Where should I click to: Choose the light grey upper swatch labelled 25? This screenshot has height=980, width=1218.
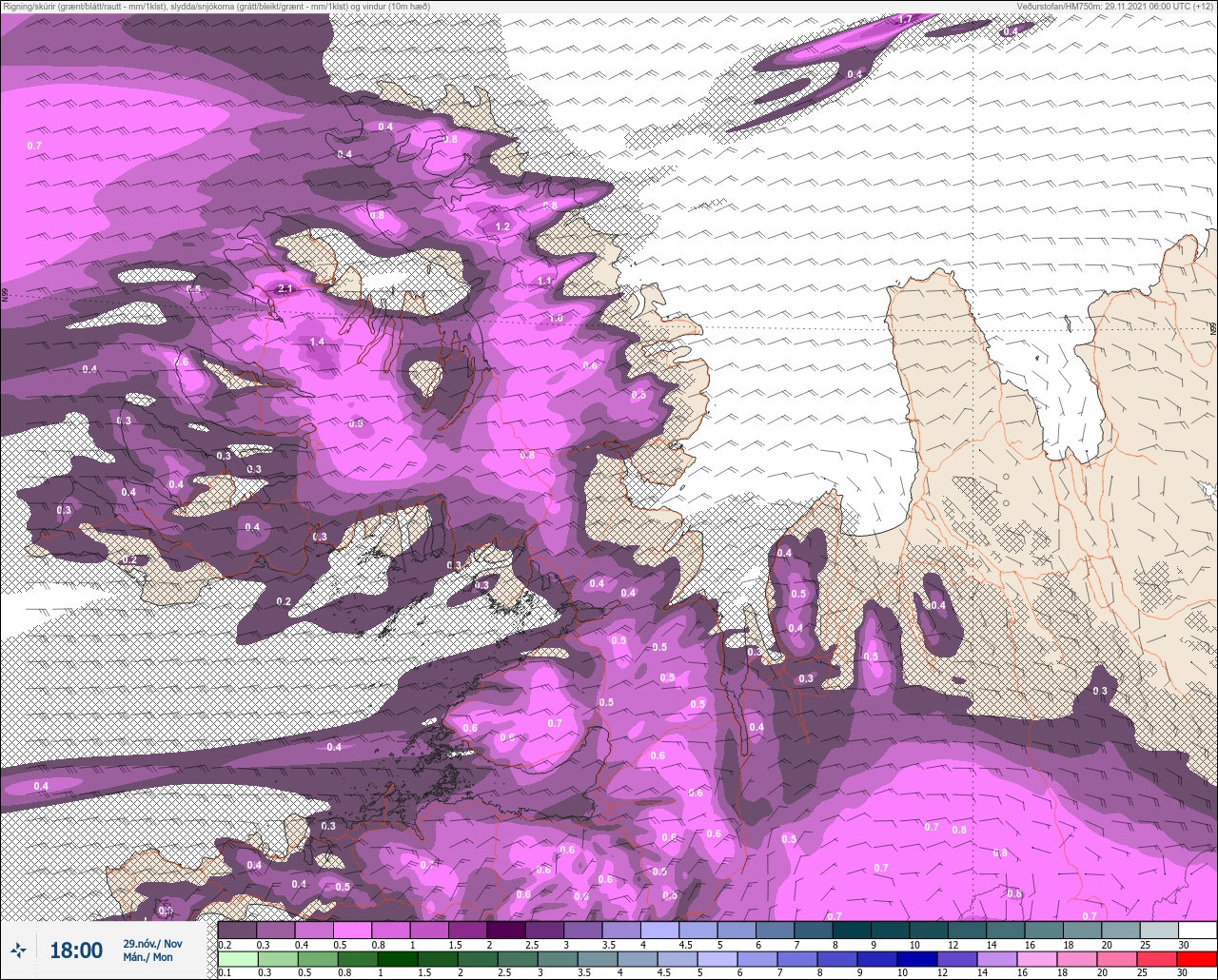tap(1159, 930)
